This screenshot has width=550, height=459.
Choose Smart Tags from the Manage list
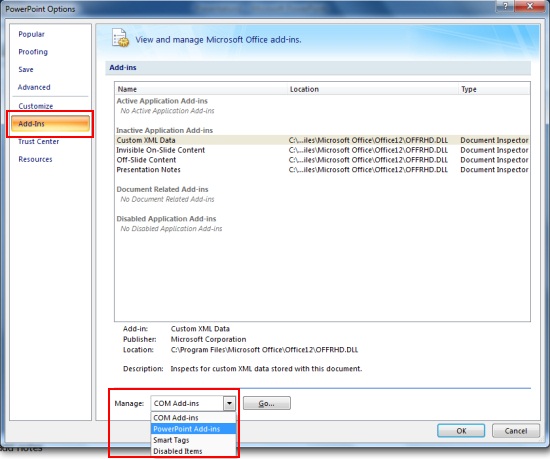194,440
